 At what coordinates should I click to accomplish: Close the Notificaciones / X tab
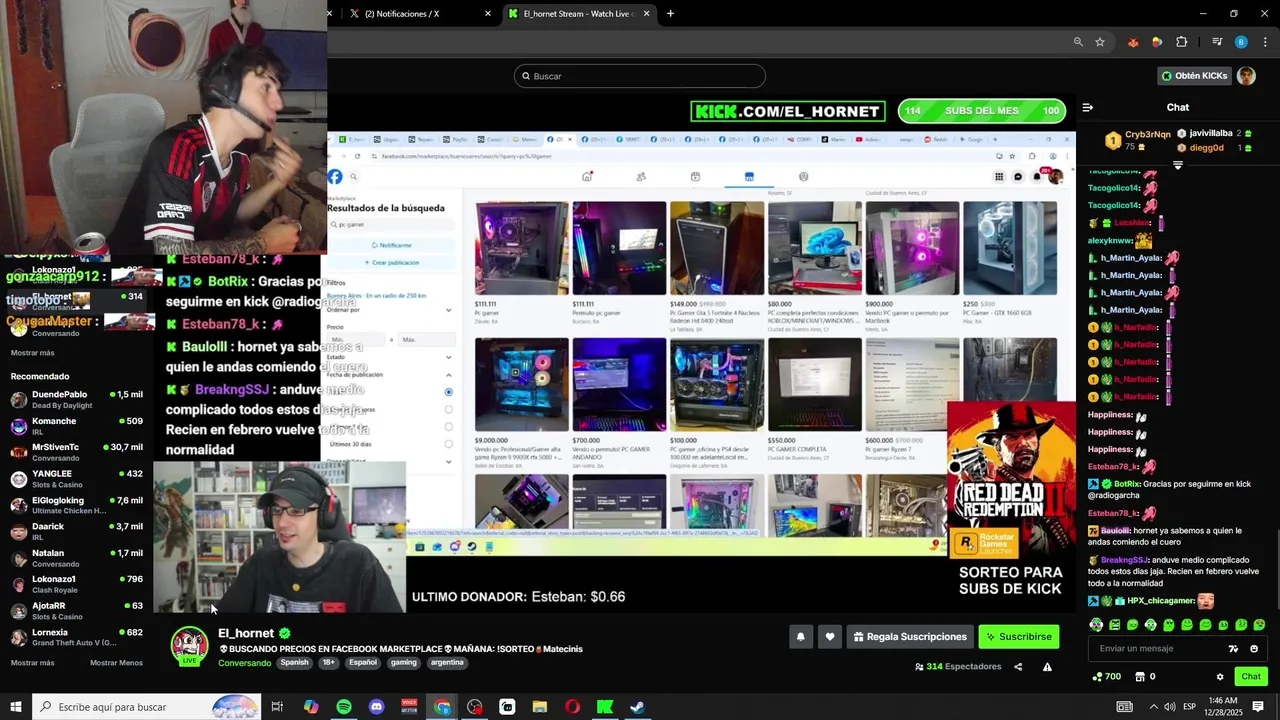pos(488,13)
